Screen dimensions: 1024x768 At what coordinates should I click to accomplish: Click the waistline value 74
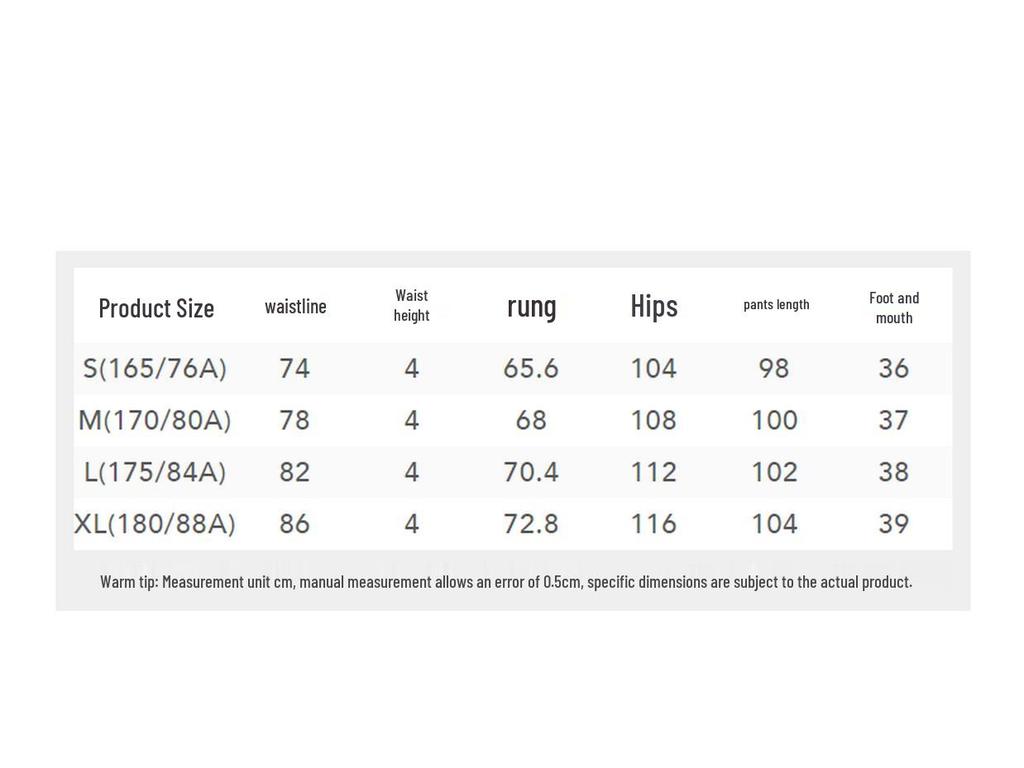pyautogui.click(x=294, y=368)
